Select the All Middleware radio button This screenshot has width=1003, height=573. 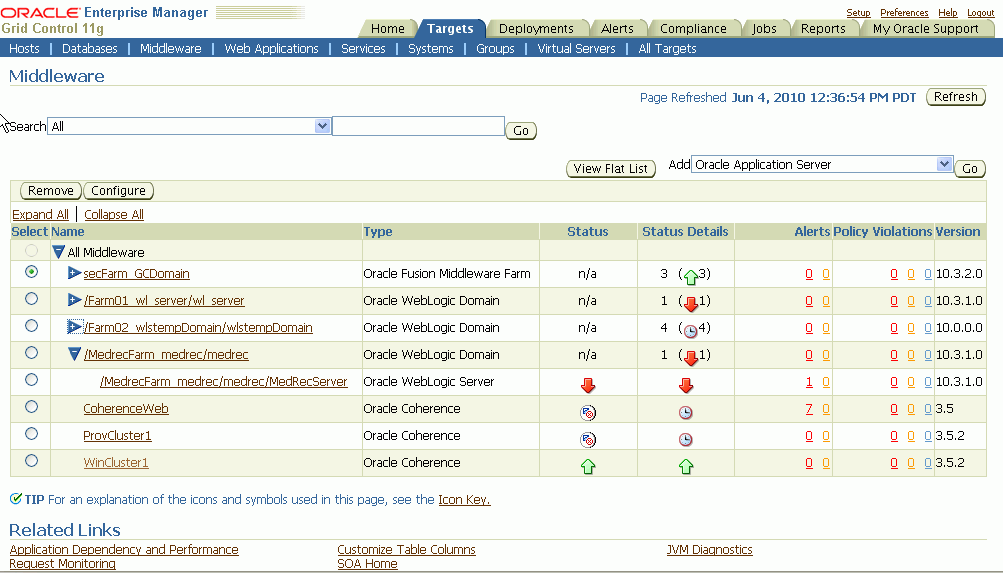click(31, 251)
